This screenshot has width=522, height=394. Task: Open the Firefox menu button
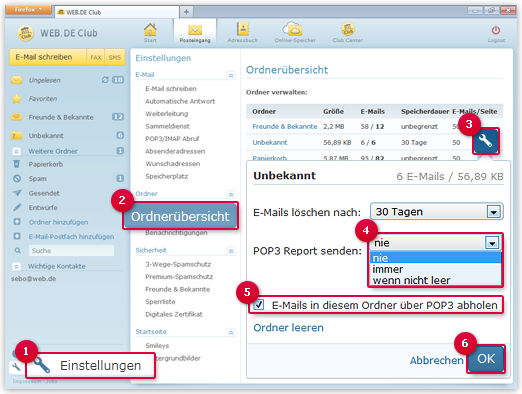coord(28,9)
